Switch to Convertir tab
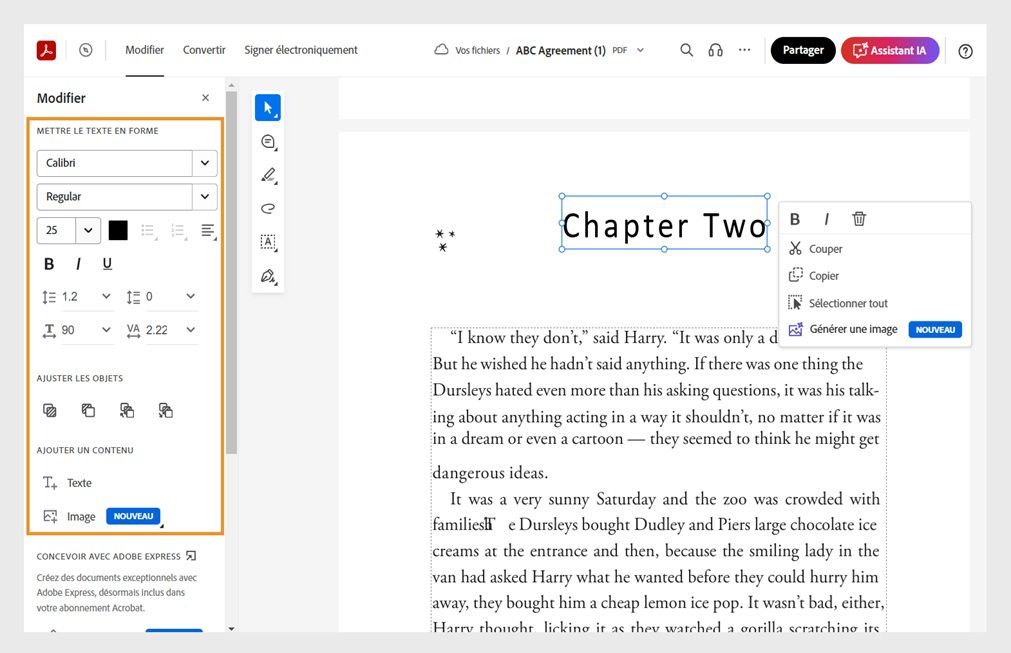 pos(204,50)
